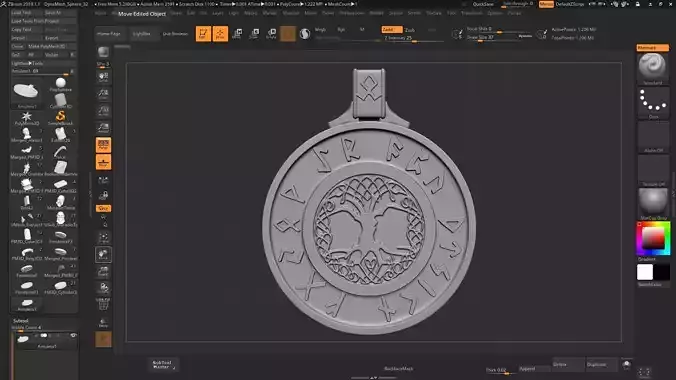676x380 pixels.
Task: Open the MatCap Gray material picker
Action: [653, 204]
